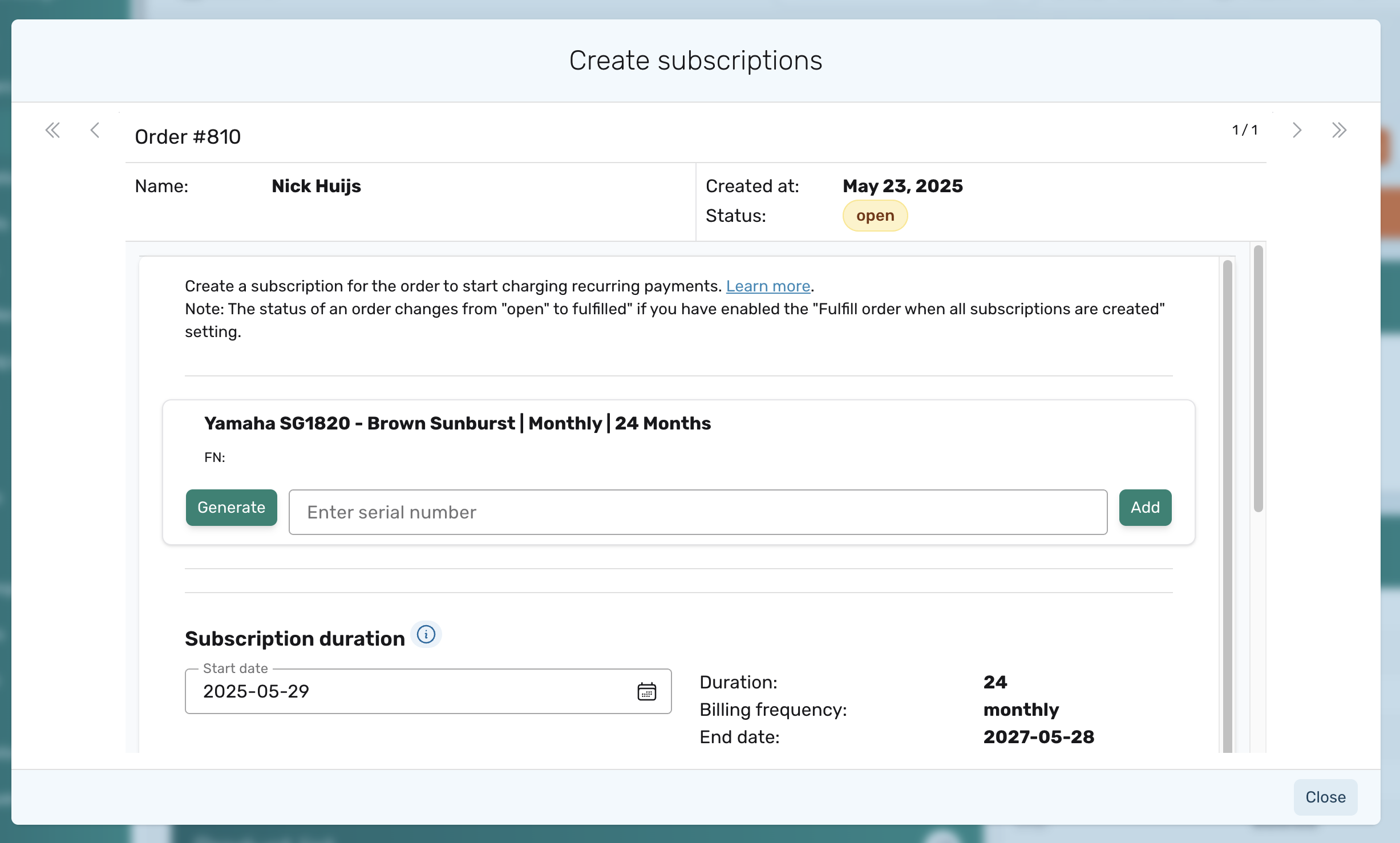This screenshot has width=1400, height=843.
Task: Open the Learn more link
Action: [768, 286]
